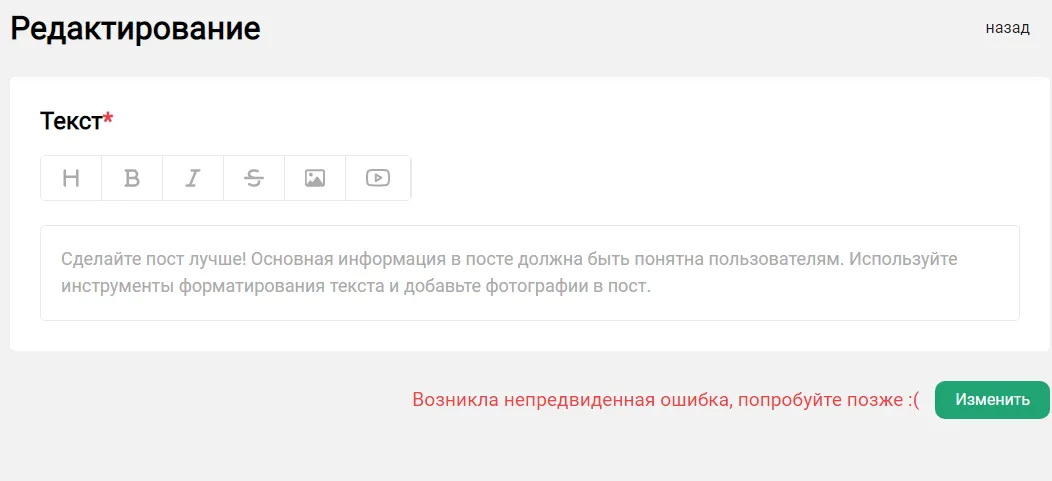Screen dimensions: 1052x481
Task: Apply heading format with the H icon
Action: [x=71, y=178]
